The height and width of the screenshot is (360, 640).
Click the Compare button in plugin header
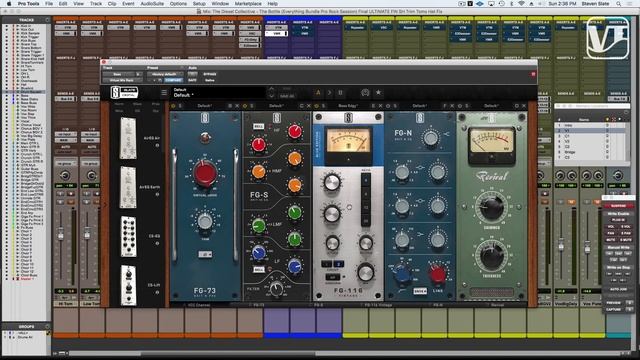click(x=173, y=80)
